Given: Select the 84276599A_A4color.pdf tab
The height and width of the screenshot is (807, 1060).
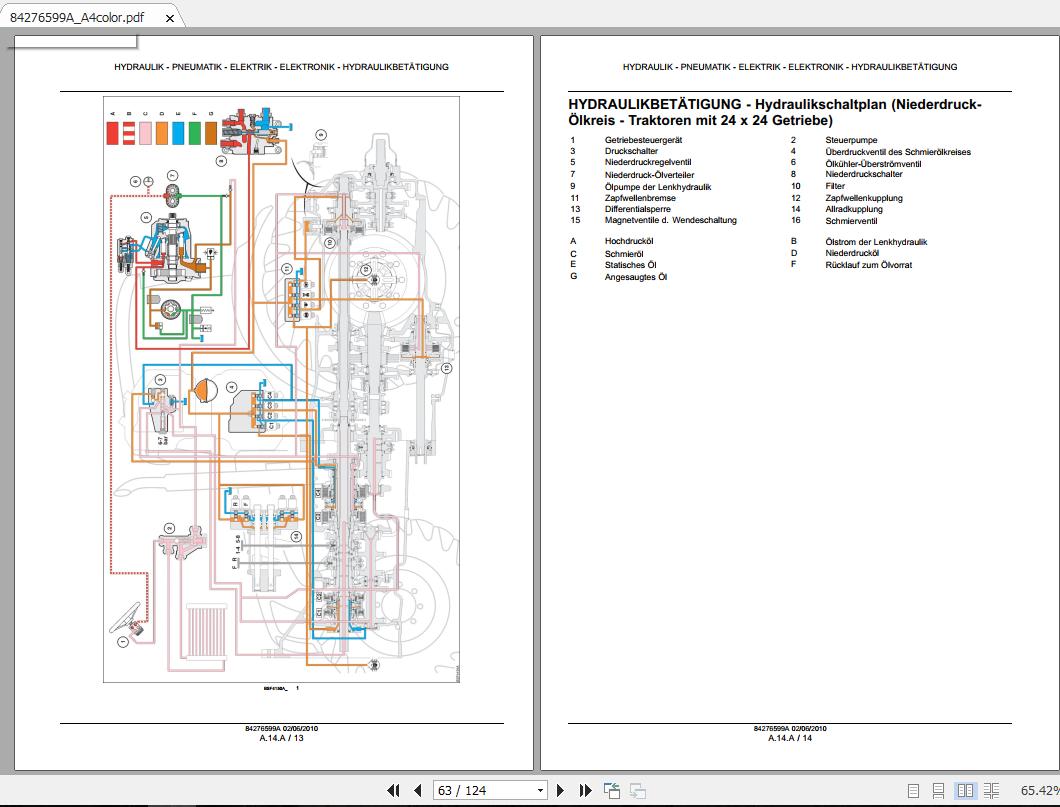Looking at the screenshot, I should 75,17.
